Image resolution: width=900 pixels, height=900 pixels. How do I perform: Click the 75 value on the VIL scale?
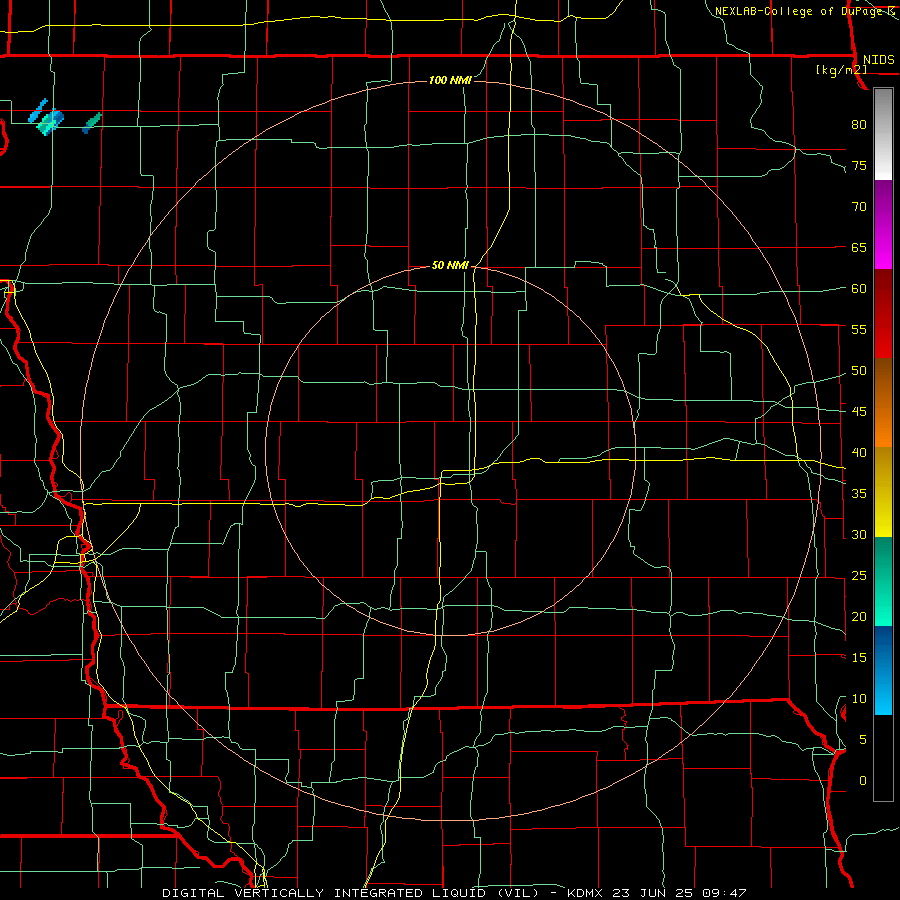click(859, 165)
